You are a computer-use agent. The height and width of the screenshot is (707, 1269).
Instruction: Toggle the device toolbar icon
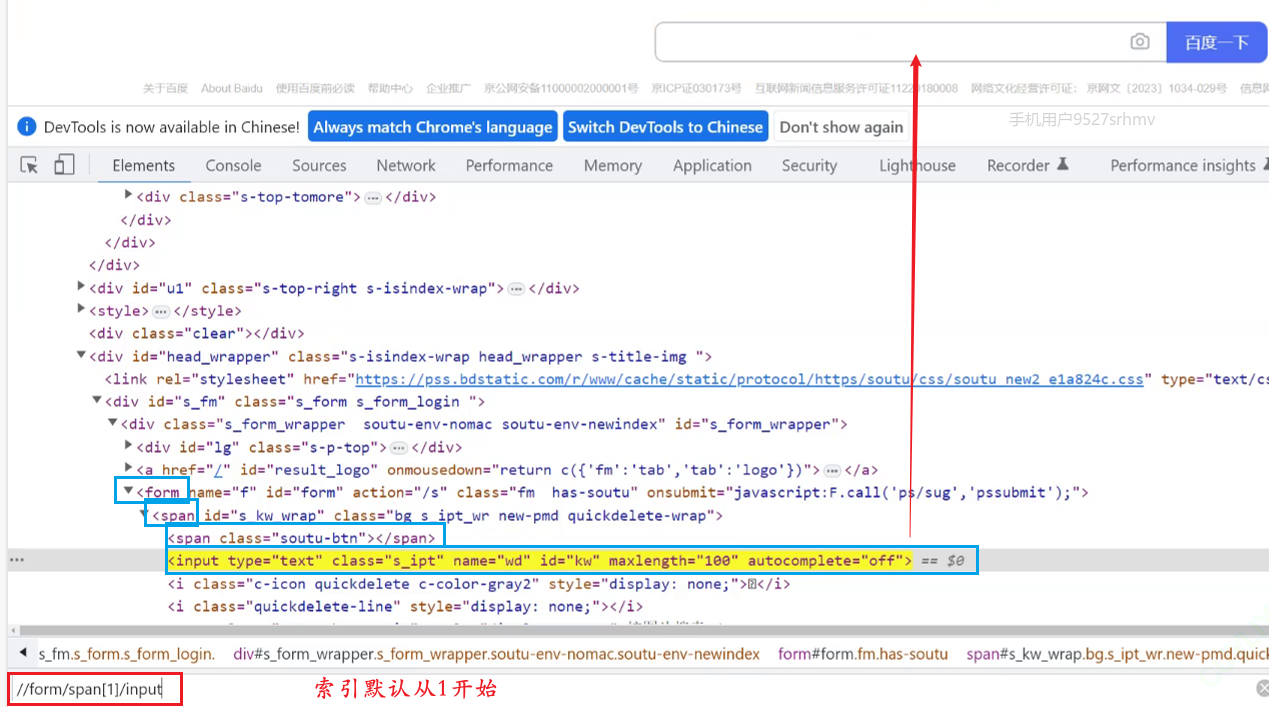tap(64, 165)
